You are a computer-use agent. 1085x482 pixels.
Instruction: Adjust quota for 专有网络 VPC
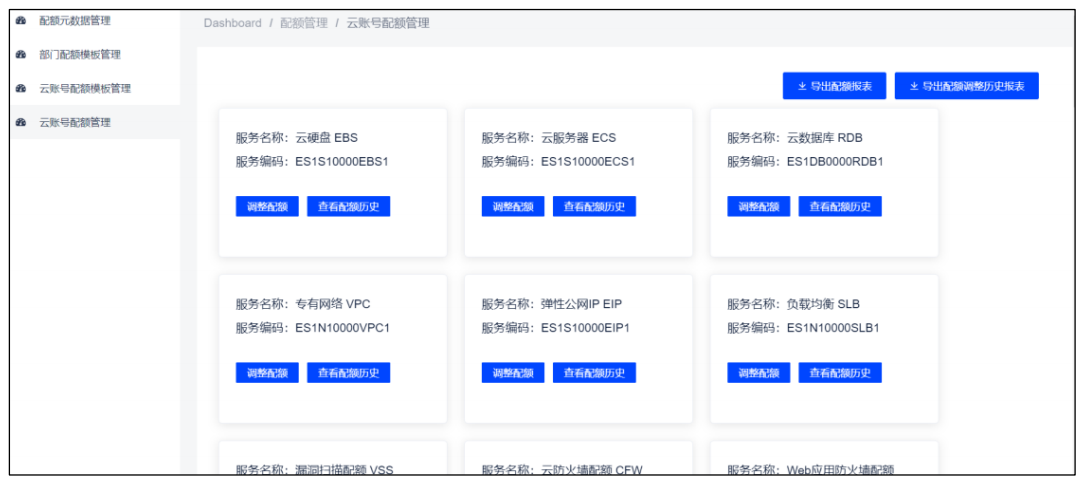coord(267,373)
